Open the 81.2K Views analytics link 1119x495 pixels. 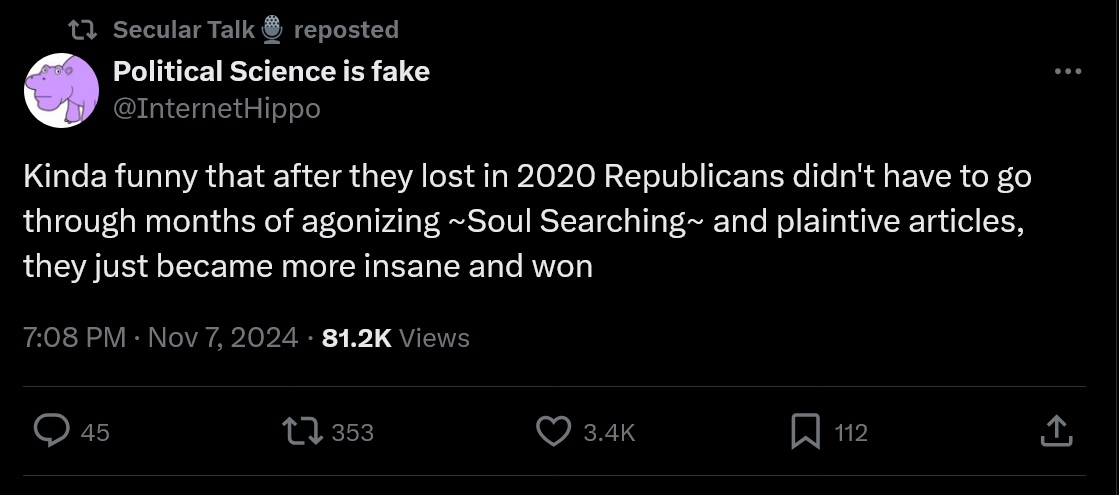click(x=396, y=338)
